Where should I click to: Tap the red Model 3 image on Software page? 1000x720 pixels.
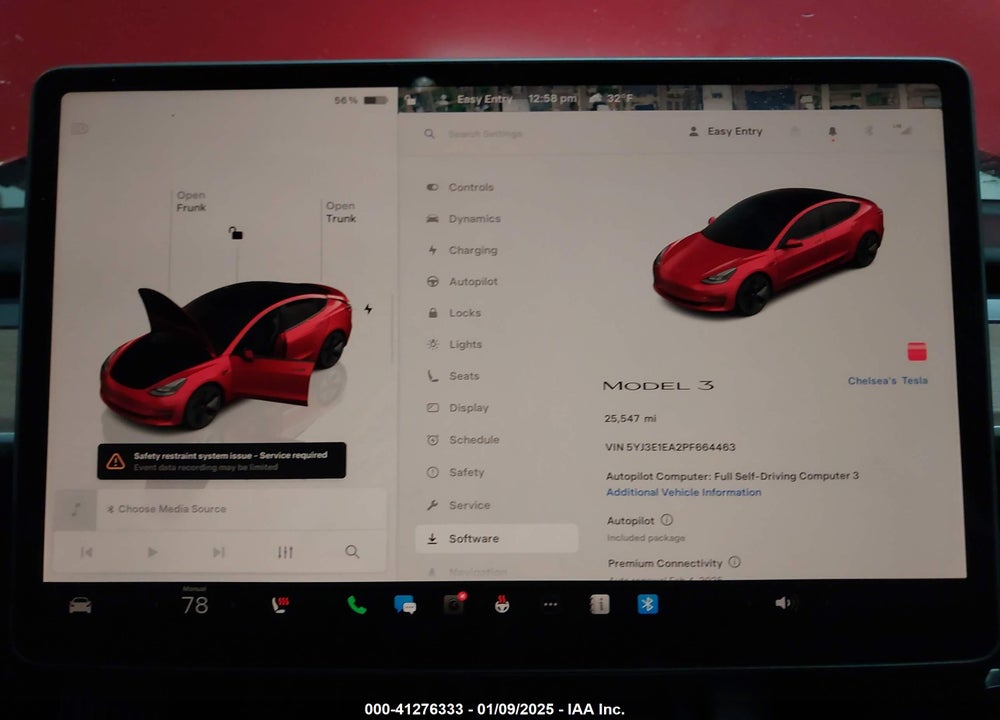point(768,252)
